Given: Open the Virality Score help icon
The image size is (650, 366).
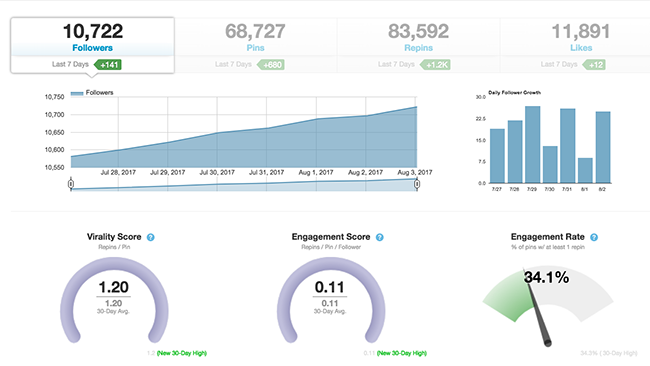Looking at the screenshot, I should click(x=151, y=238).
